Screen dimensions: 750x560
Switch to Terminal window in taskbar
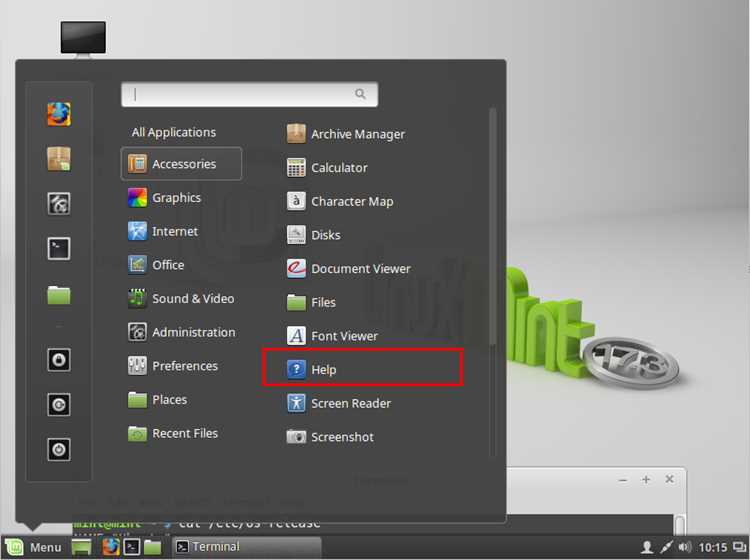click(x=246, y=547)
